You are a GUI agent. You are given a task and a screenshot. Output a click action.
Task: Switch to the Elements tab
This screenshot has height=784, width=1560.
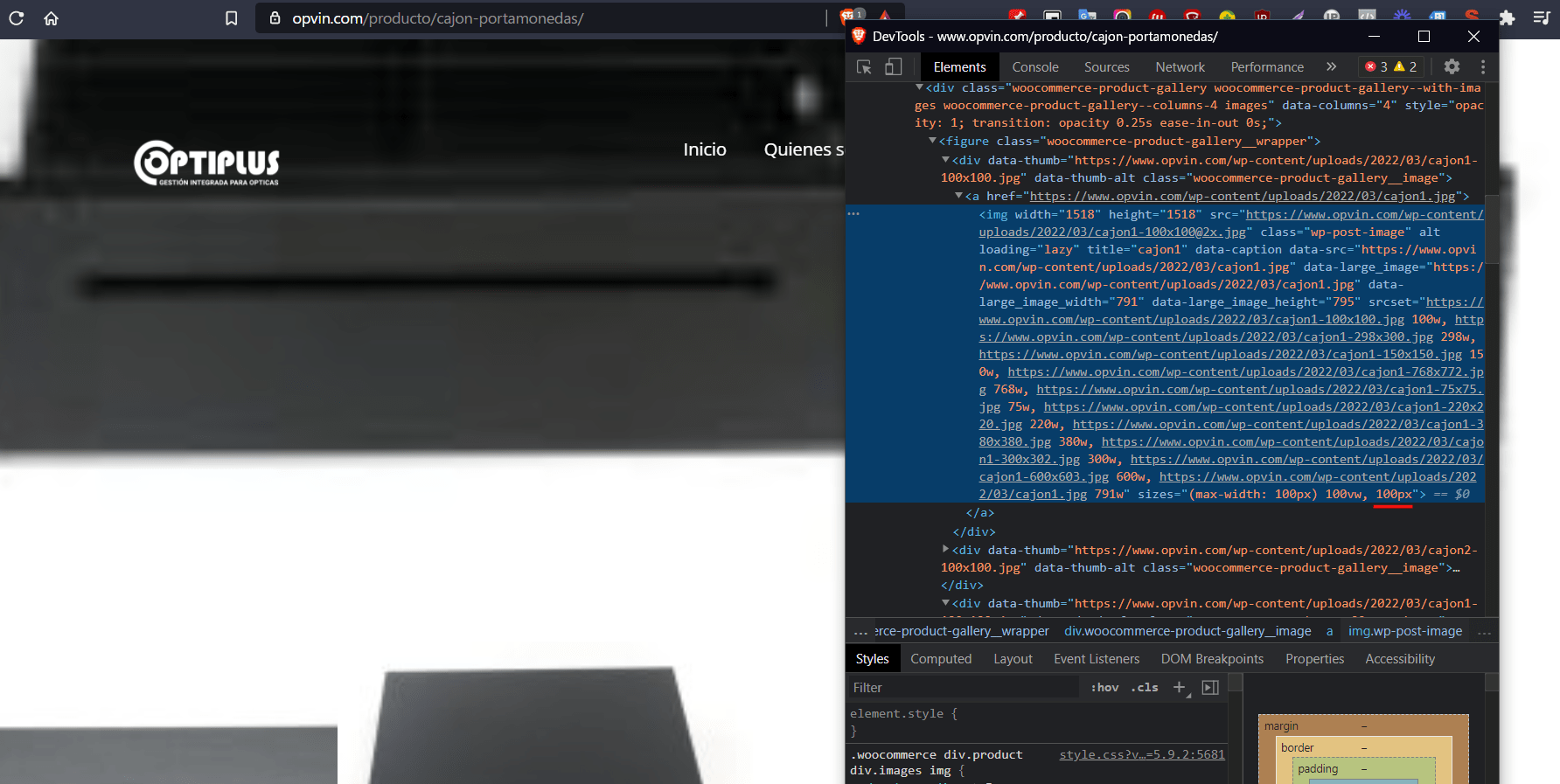959,67
